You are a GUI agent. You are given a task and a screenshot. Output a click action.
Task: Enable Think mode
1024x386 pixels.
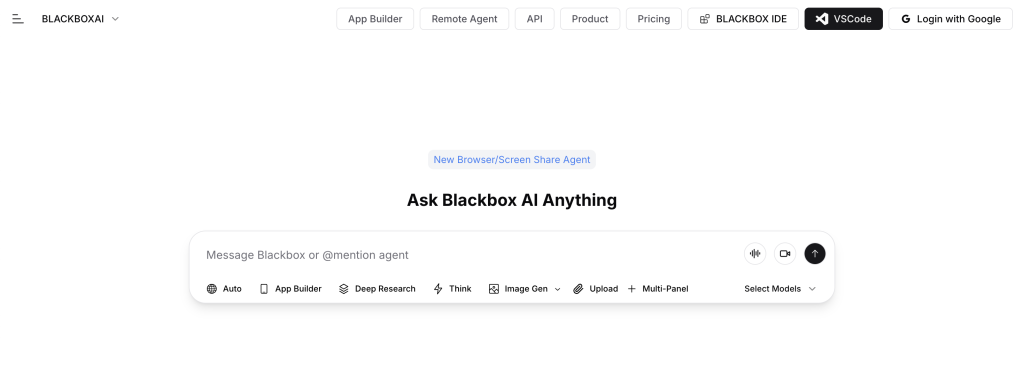(452, 289)
